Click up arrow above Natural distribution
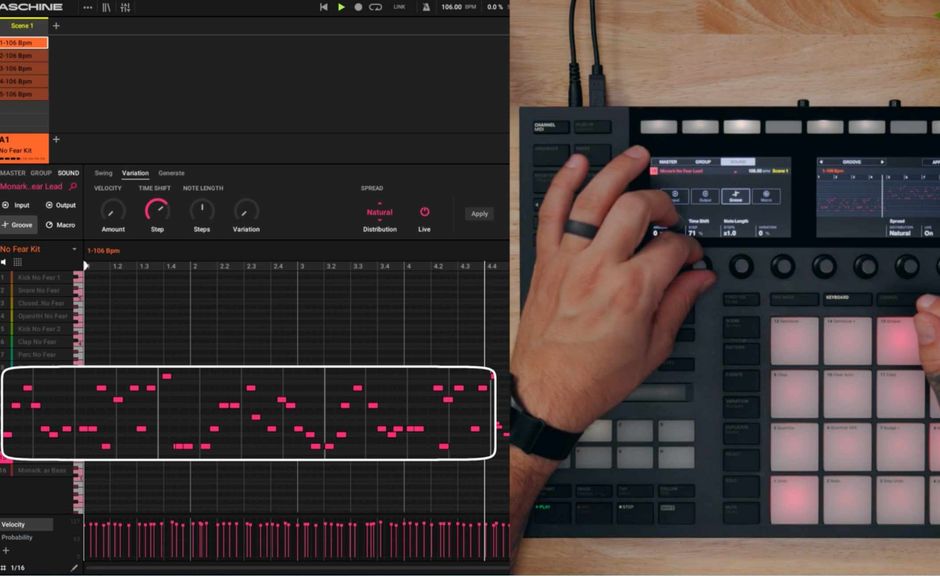Image resolution: width=940 pixels, height=576 pixels. [379, 204]
